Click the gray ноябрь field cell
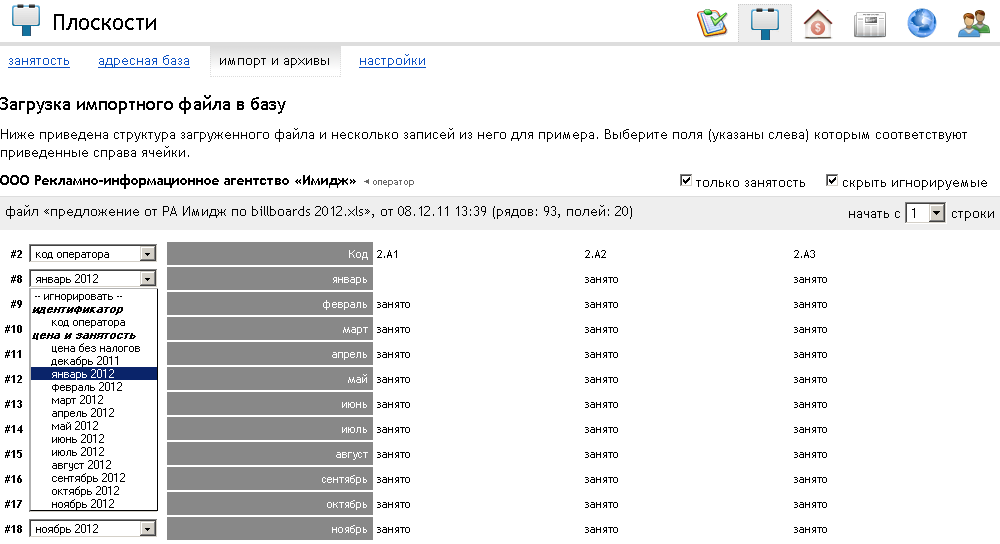This screenshot has width=1000, height=544. pyautogui.click(x=270, y=529)
